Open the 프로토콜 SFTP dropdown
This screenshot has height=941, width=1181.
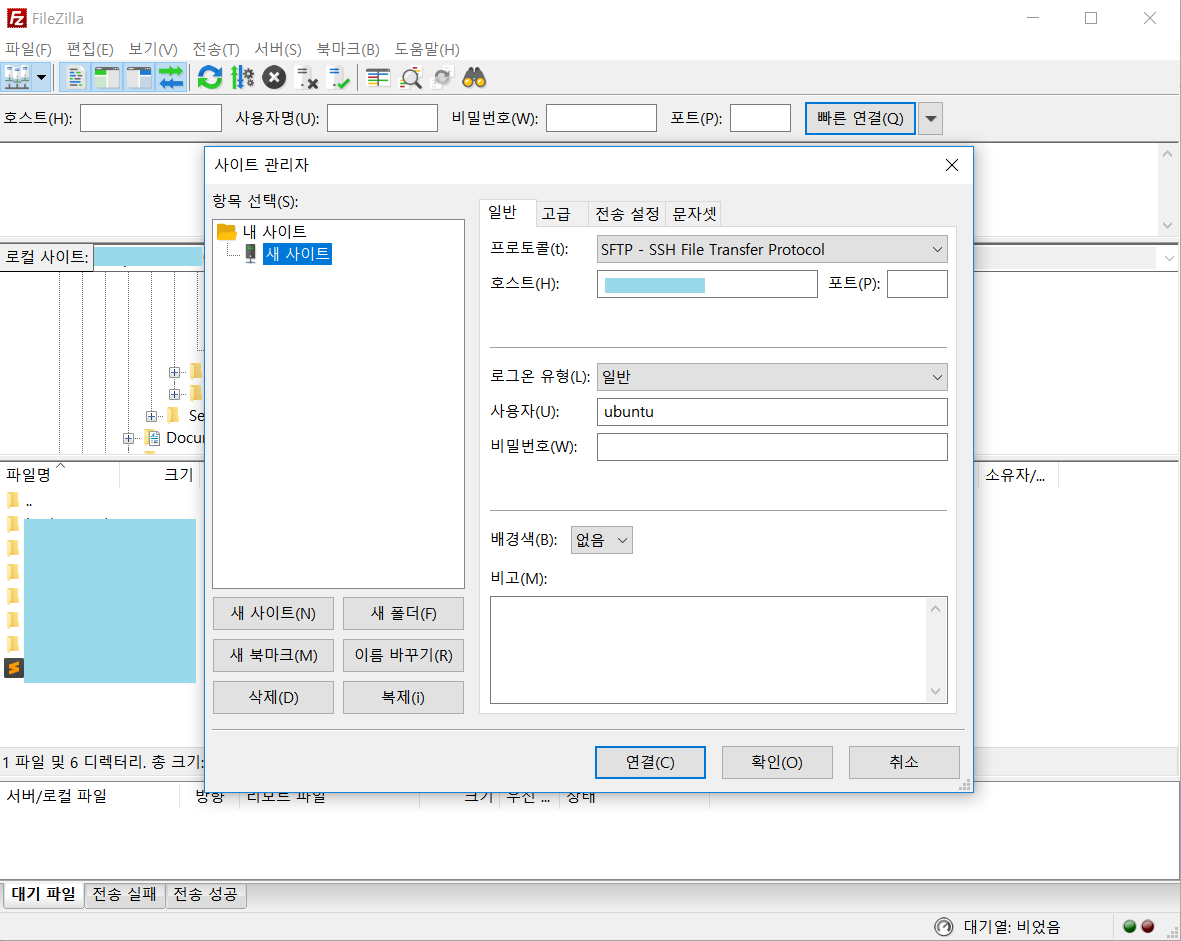point(772,249)
